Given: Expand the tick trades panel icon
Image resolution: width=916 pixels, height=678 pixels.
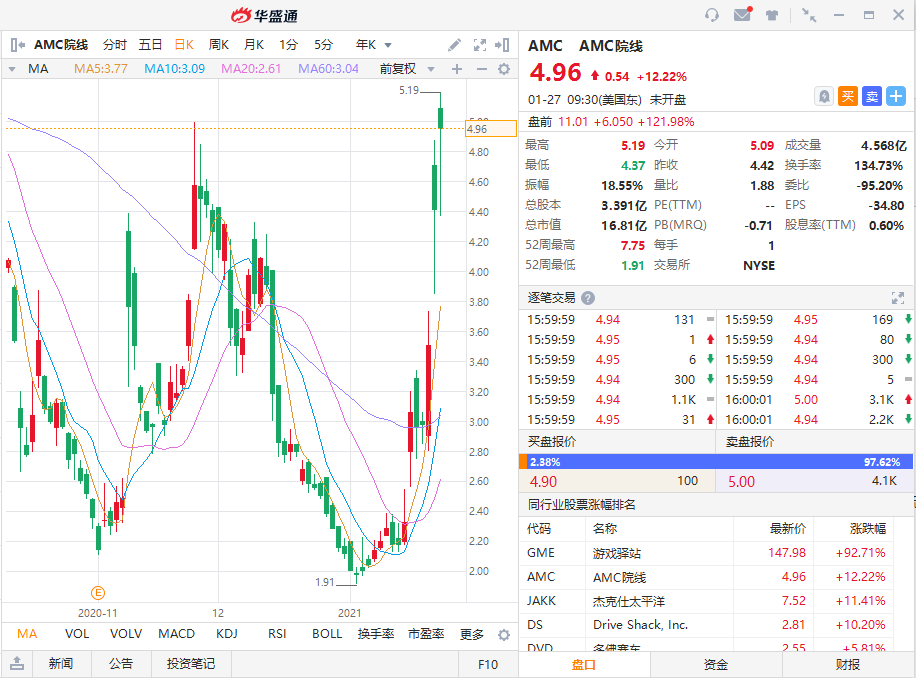Looking at the screenshot, I should pyautogui.click(x=898, y=298).
